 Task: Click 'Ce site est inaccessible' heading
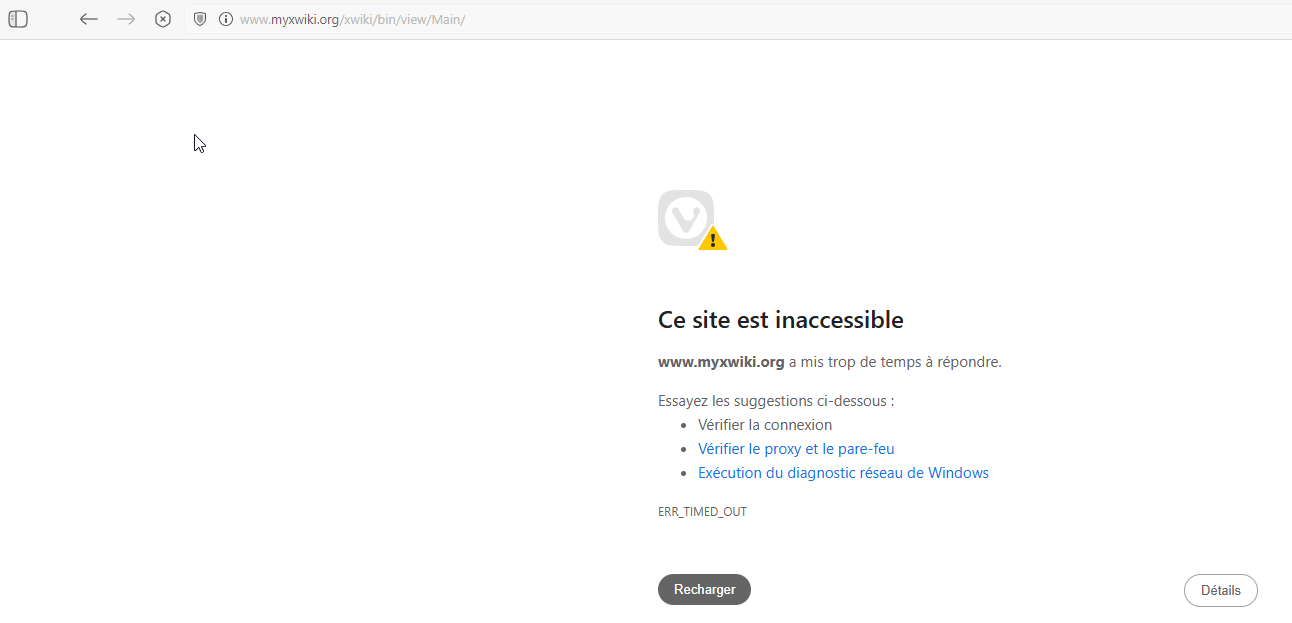tap(781, 320)
